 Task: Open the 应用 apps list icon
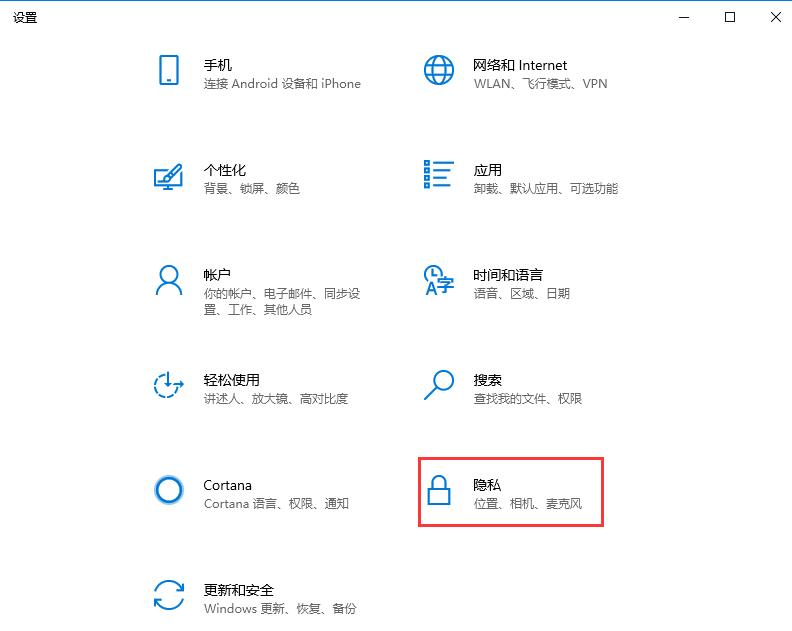438,174
